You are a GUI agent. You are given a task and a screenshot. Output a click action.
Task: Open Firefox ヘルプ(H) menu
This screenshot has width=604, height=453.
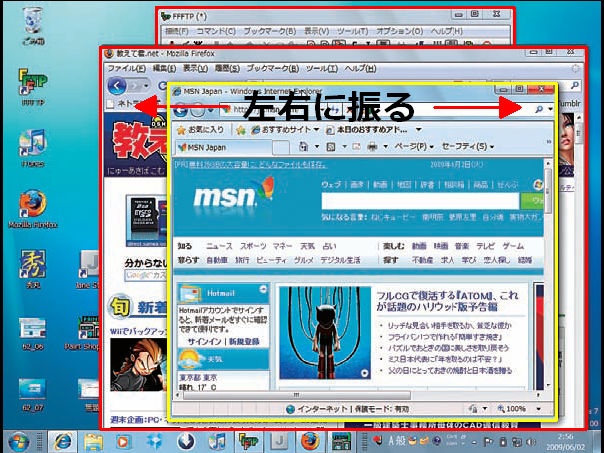tap(360, 69)
